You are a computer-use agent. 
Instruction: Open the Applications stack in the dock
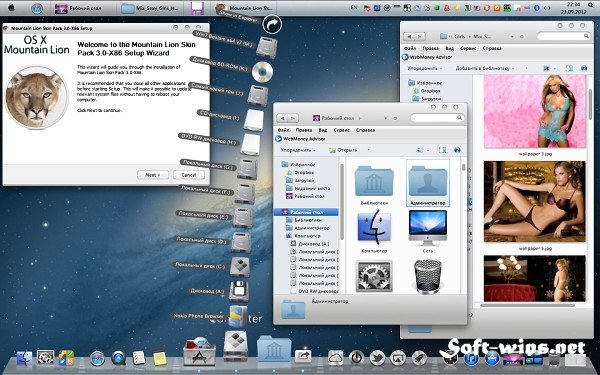199,351
